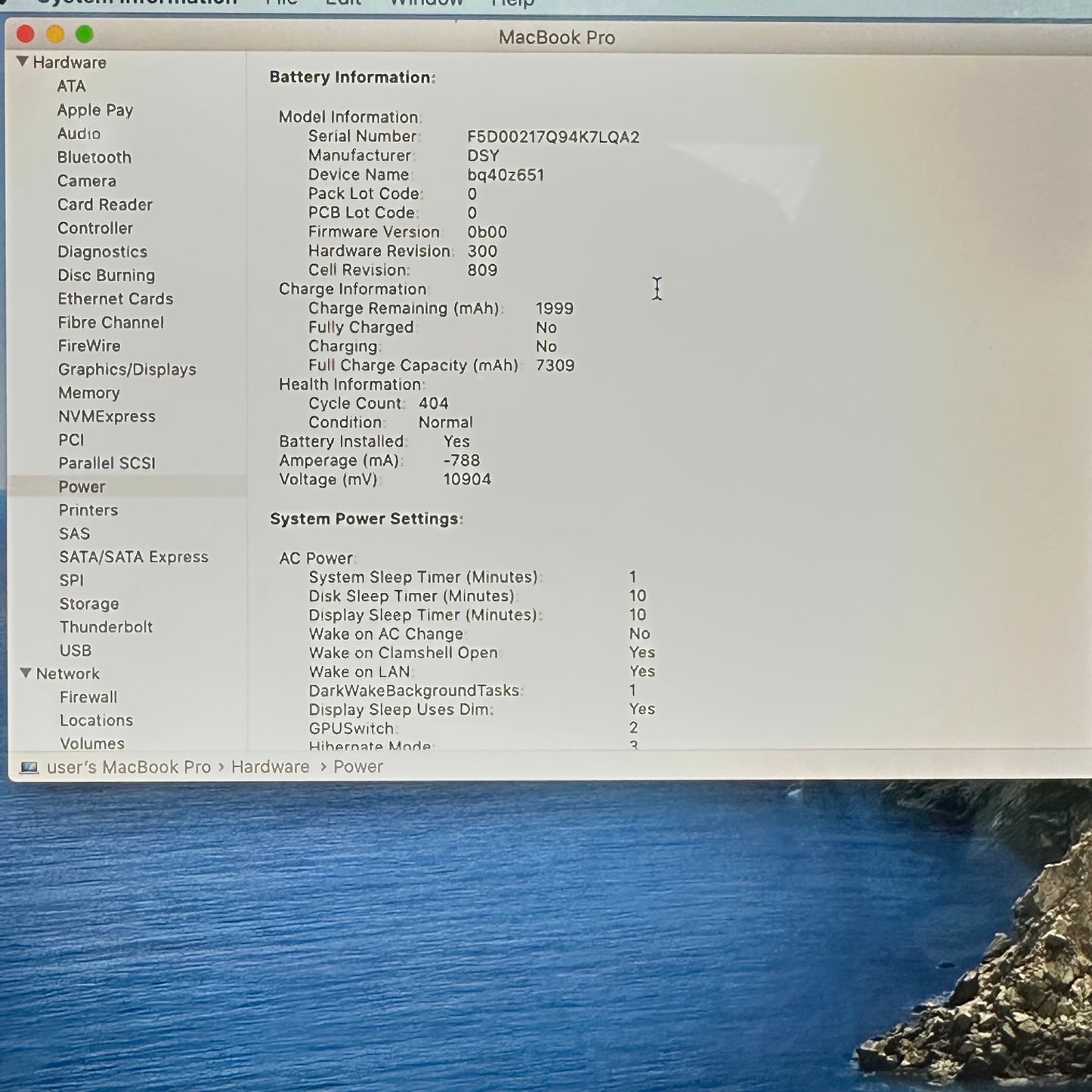Select Apple Pay in the sidebar

pos(95,110)
